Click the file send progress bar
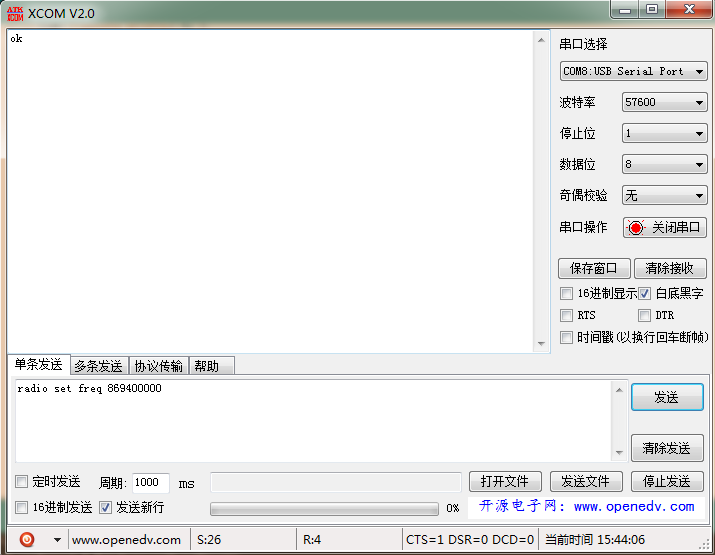The height and width of the screenshot is (555, 715). click(x=324, y=508)
